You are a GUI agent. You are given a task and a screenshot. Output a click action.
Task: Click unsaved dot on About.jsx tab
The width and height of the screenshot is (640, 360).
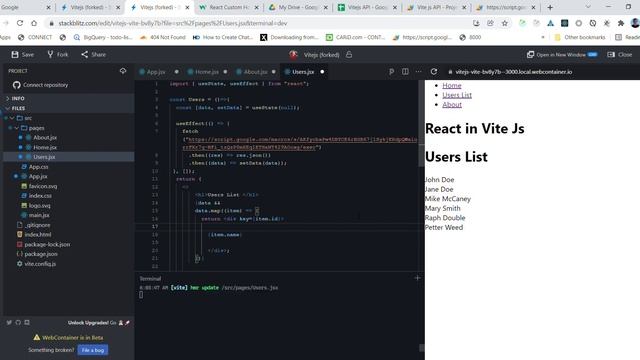(273, 72)
